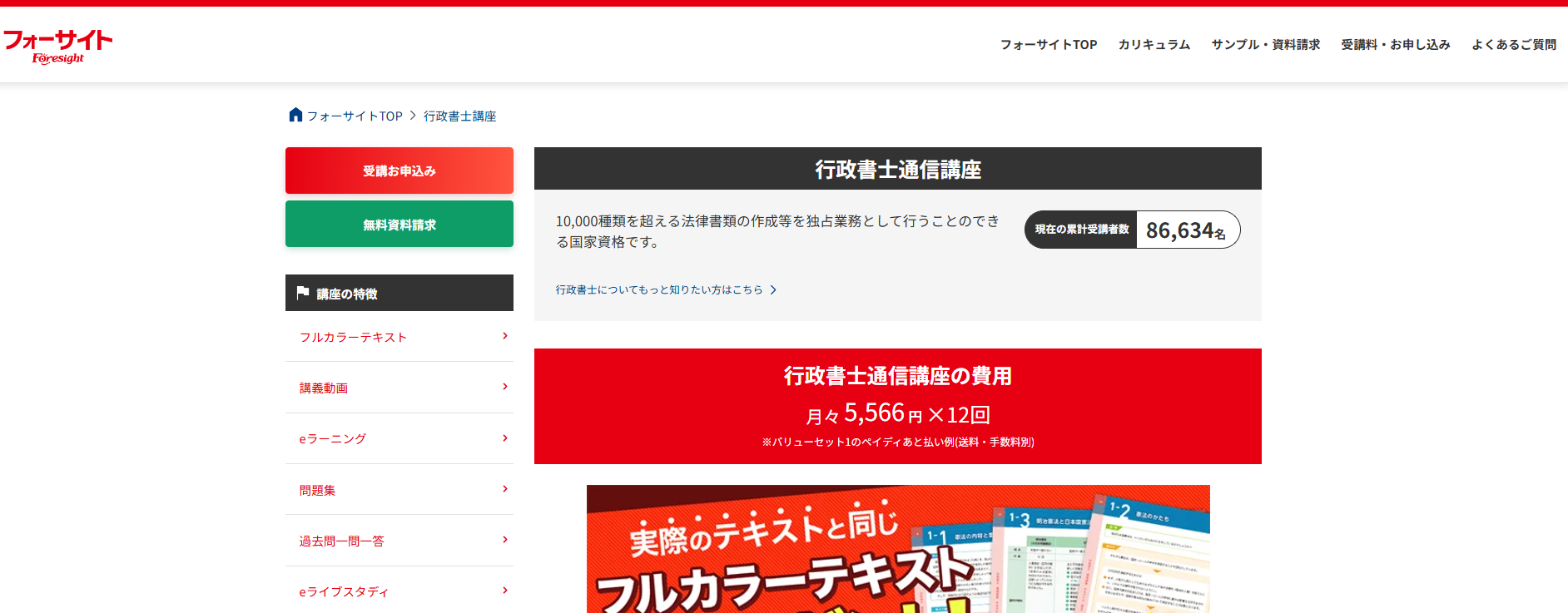Open eラーニング sidebar link

click(399, 438)
